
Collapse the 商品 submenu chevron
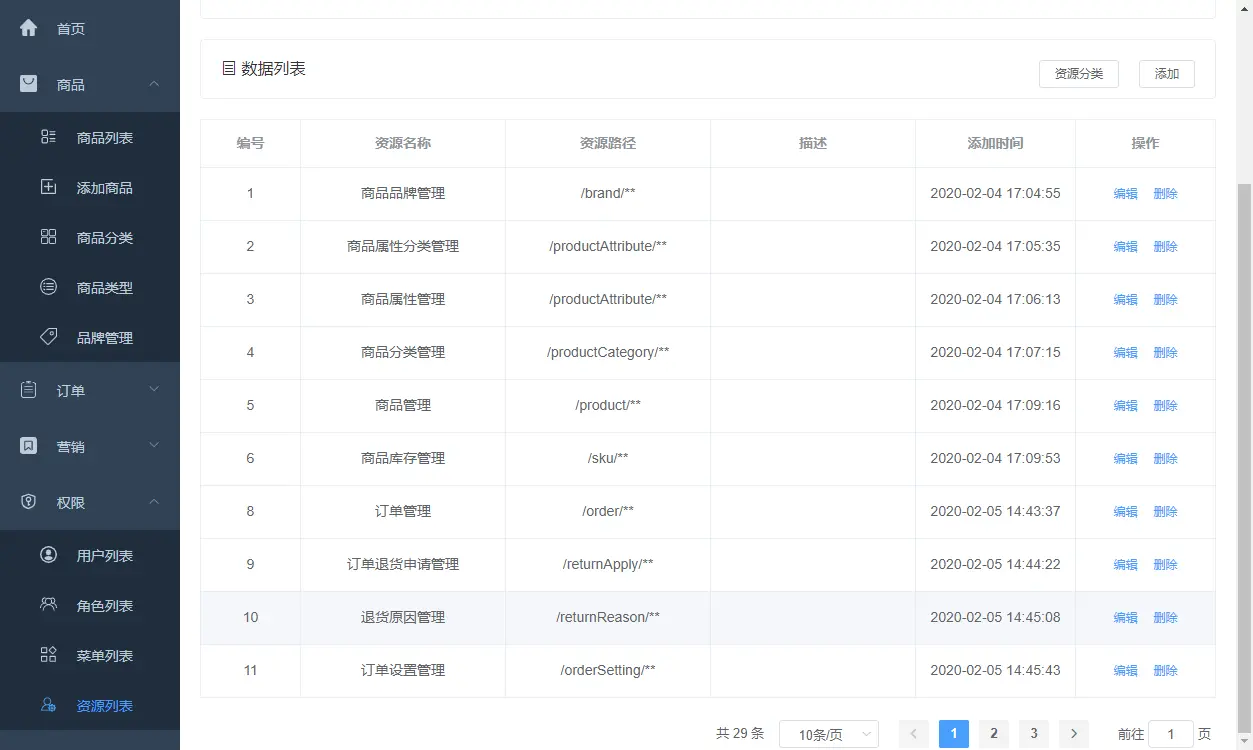click(154, 84)
